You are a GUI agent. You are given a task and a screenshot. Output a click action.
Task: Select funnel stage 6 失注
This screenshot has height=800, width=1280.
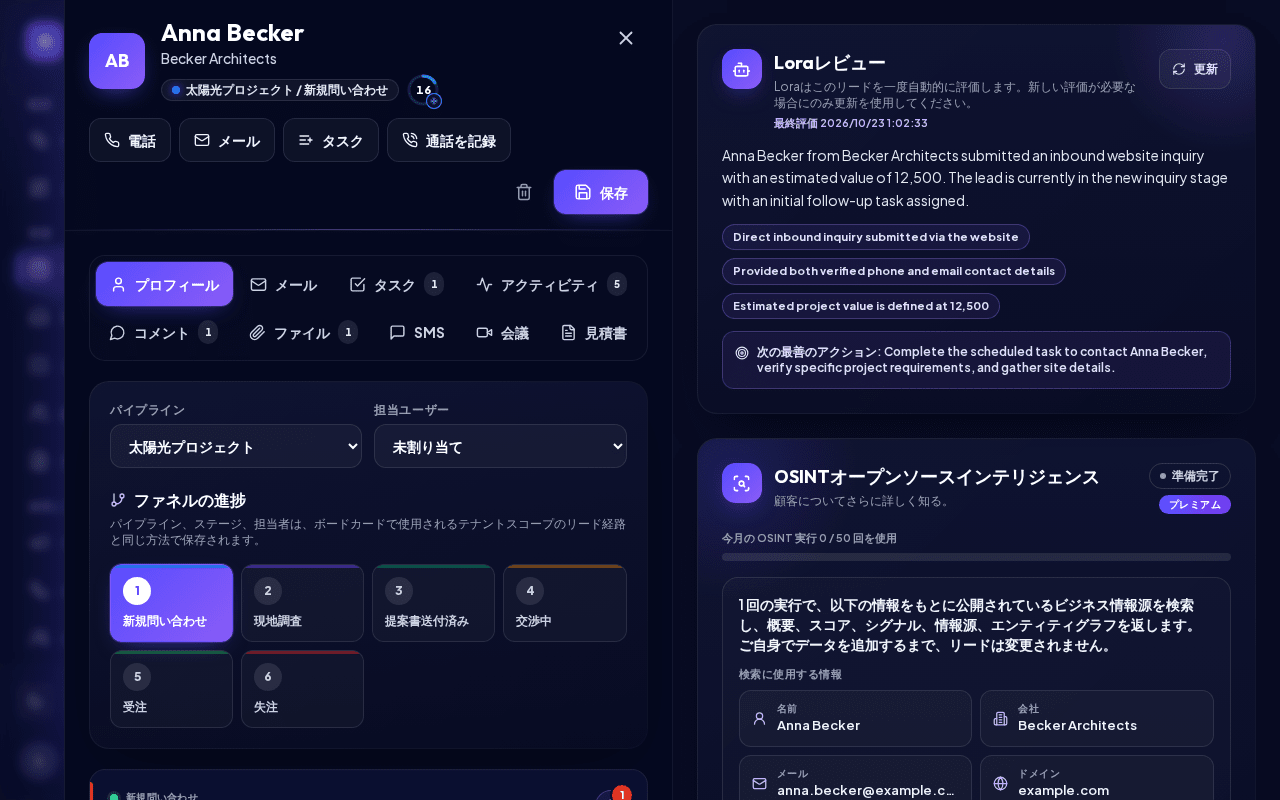[x=302, y=689]
